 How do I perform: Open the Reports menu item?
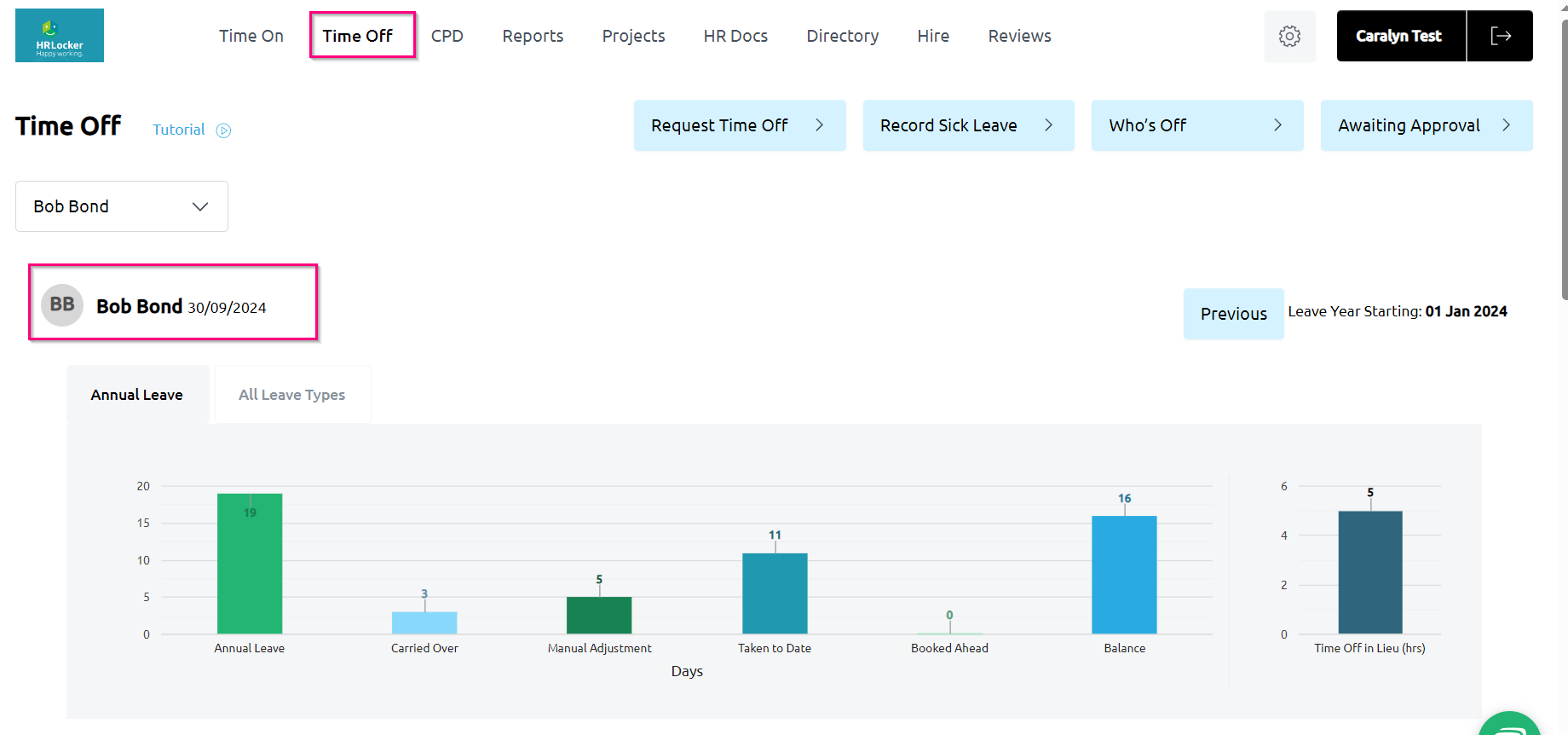pyautogui.click(x=533, y=36)
